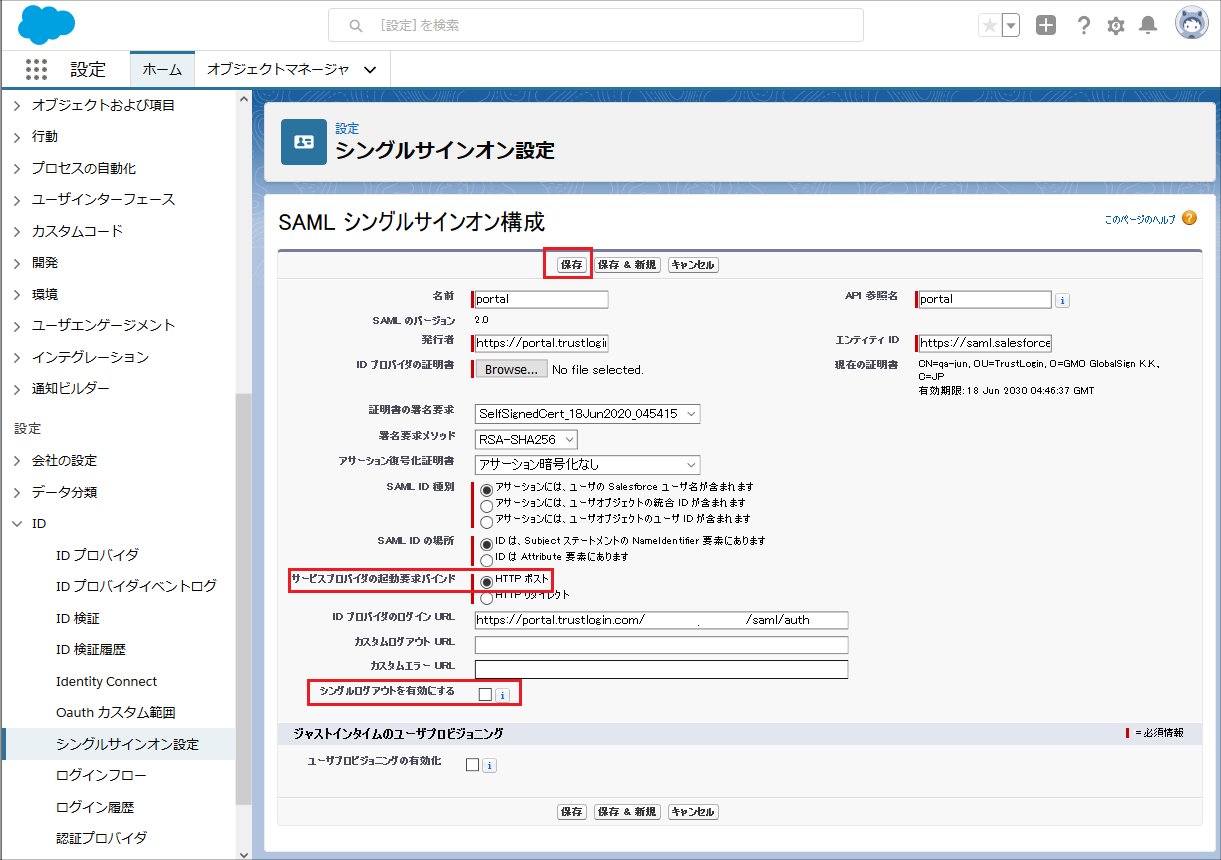Open the 証明書の署名要求 dropdown
Viewport: 1221px width, 860px height.
588,413
